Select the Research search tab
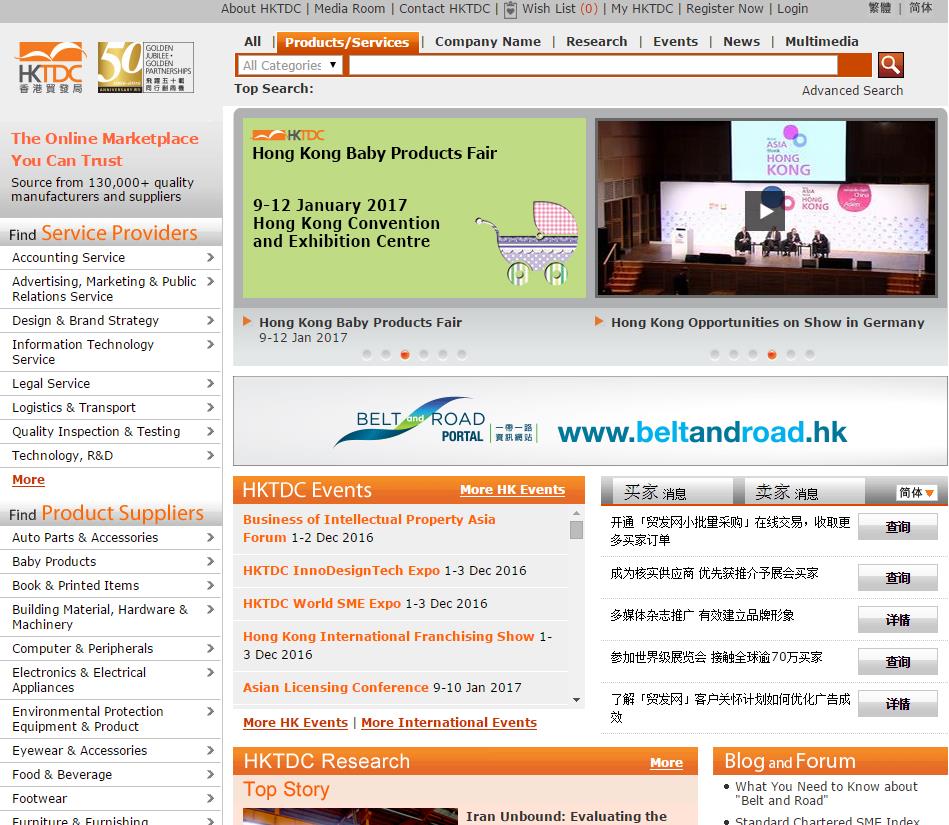The width and height of the screenshot is (949, 825). (x=597, y=42)
